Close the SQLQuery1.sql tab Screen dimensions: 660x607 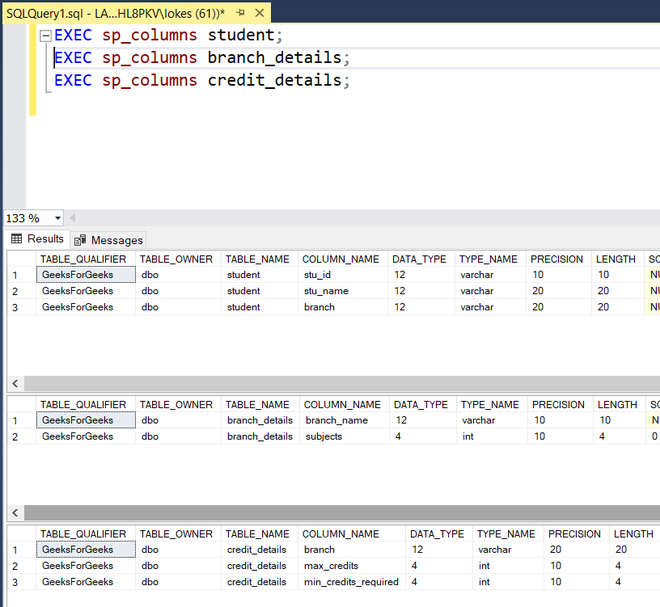click(x=260, y=13)
